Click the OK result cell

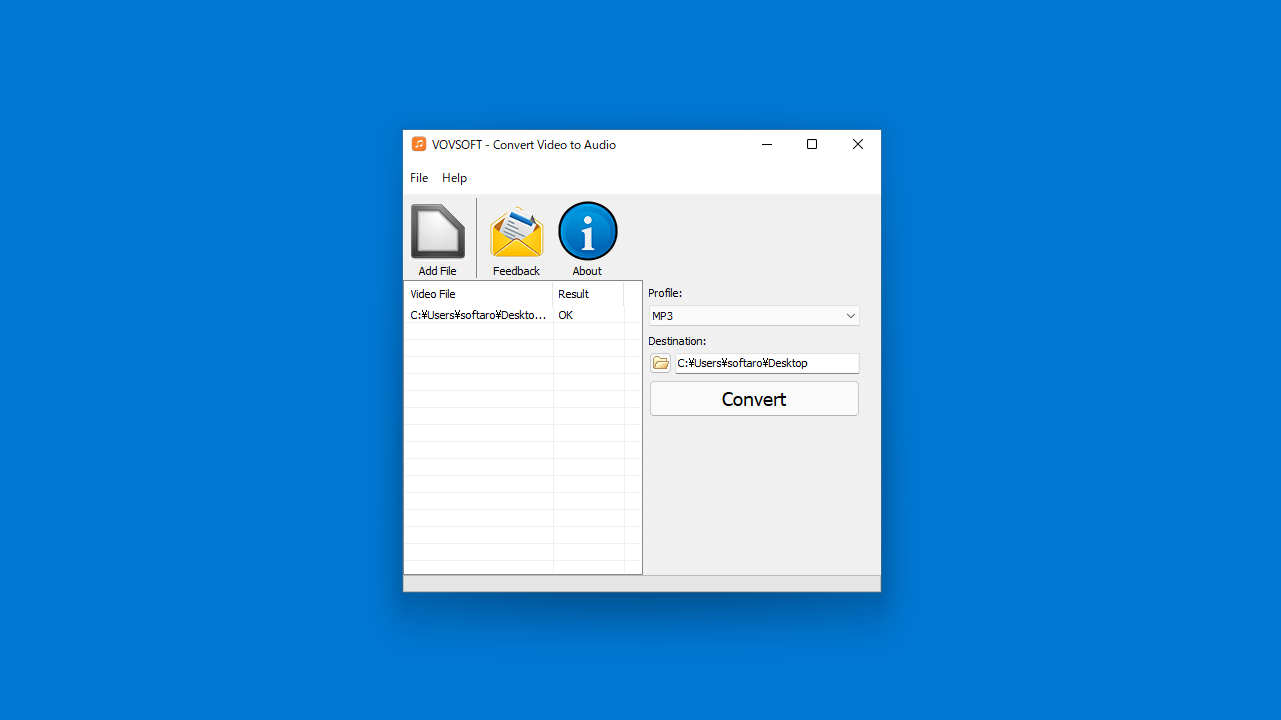click(x=566, y=315)
